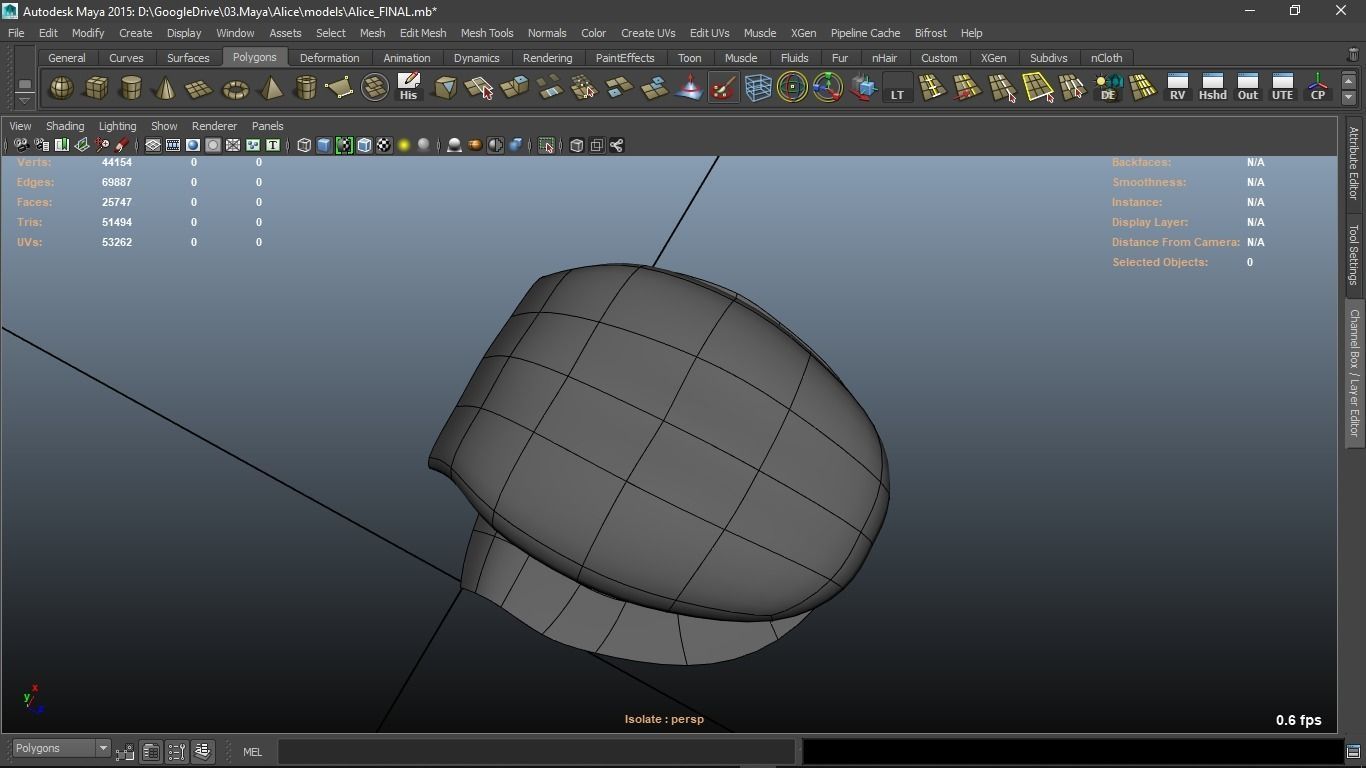Create a polygon pyramid from the shelf
The image size is (1366, 768).
[270, 88]
